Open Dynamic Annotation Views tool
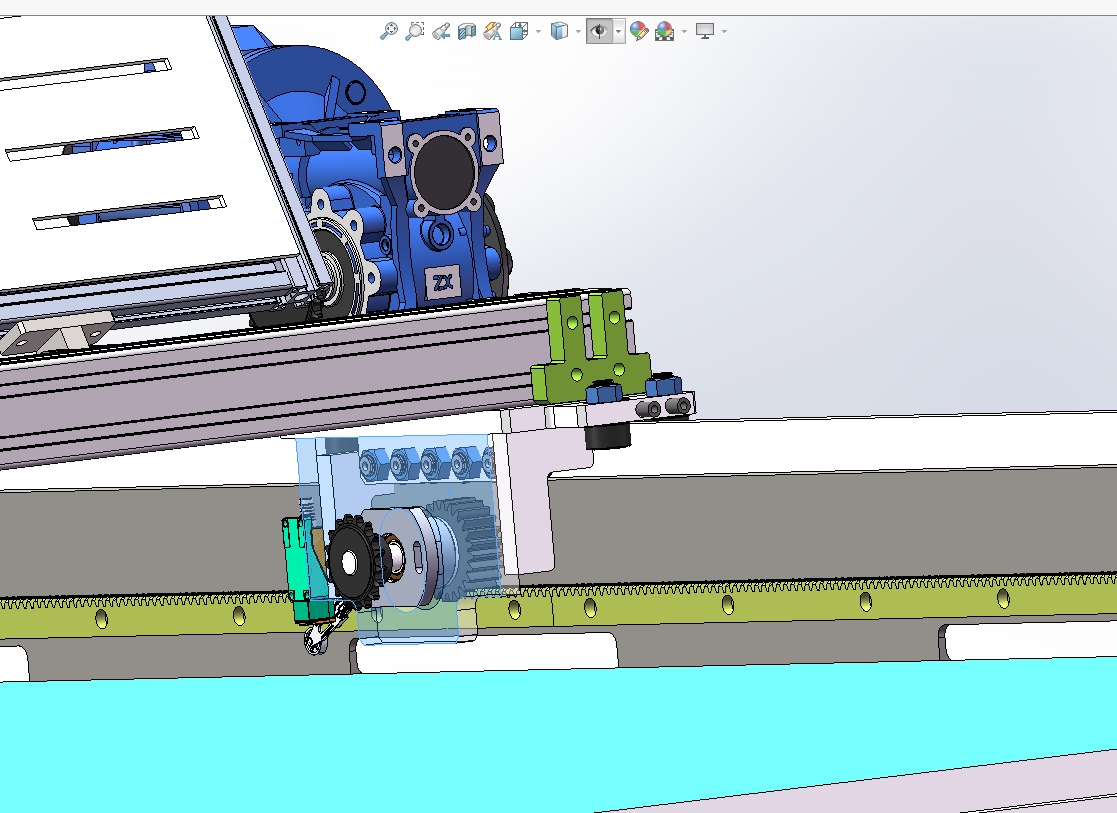 [492, 31]
